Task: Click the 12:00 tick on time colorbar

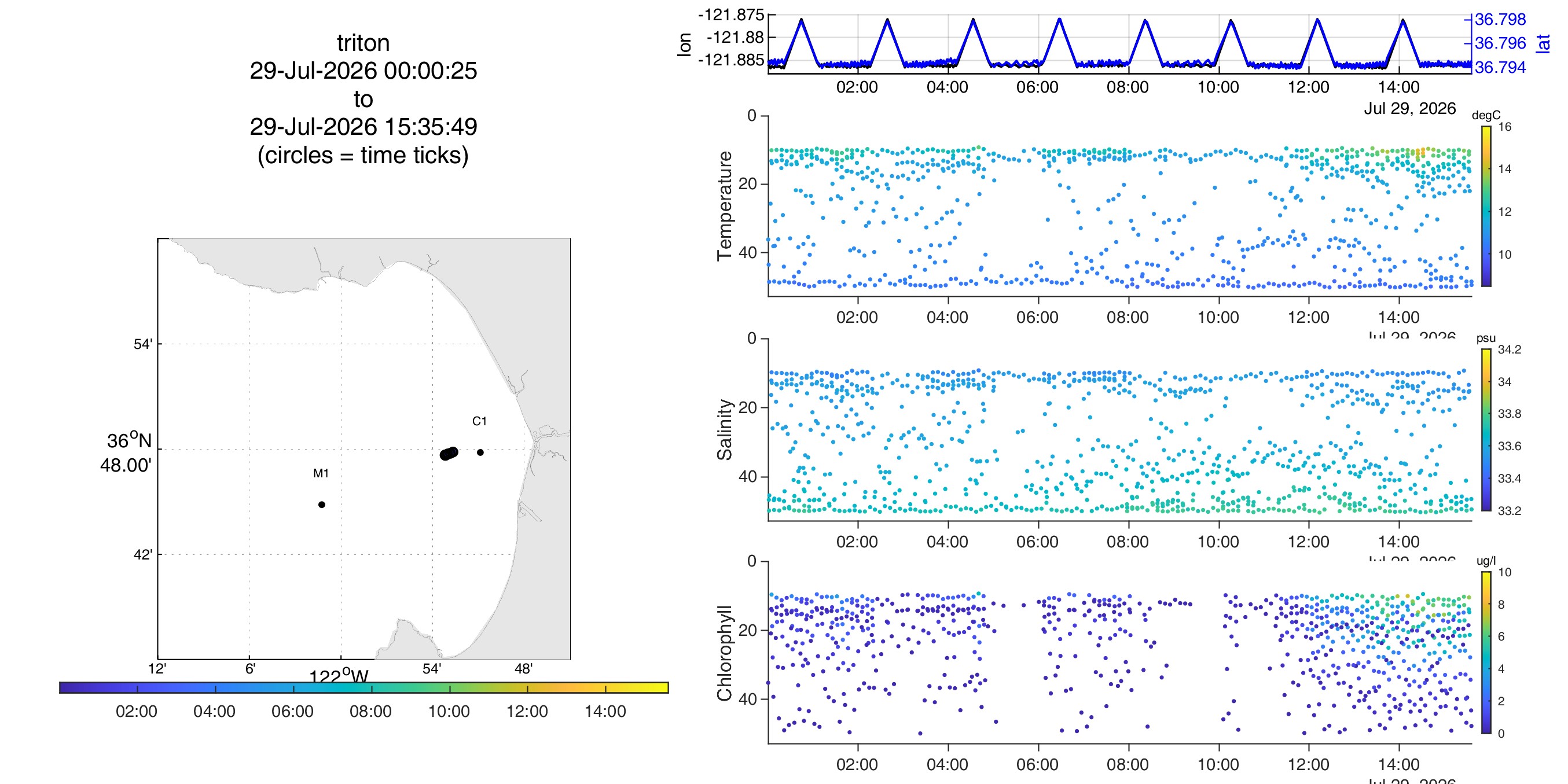Action: pos(527,688)
